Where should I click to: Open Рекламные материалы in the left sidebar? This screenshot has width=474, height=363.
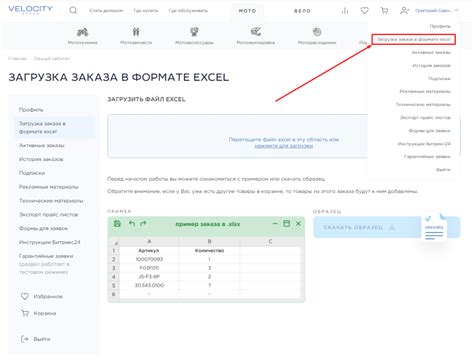pyautogui.click(x=49, y=187)
